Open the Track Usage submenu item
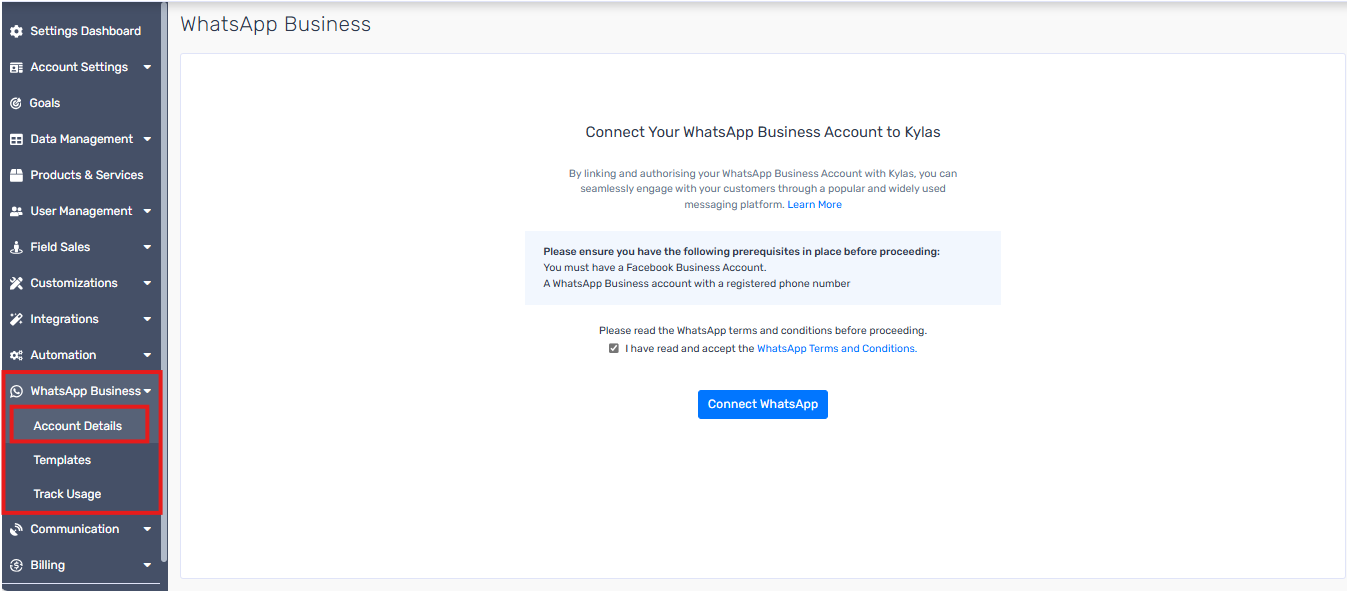The image size is (1347, 591). 67,494
